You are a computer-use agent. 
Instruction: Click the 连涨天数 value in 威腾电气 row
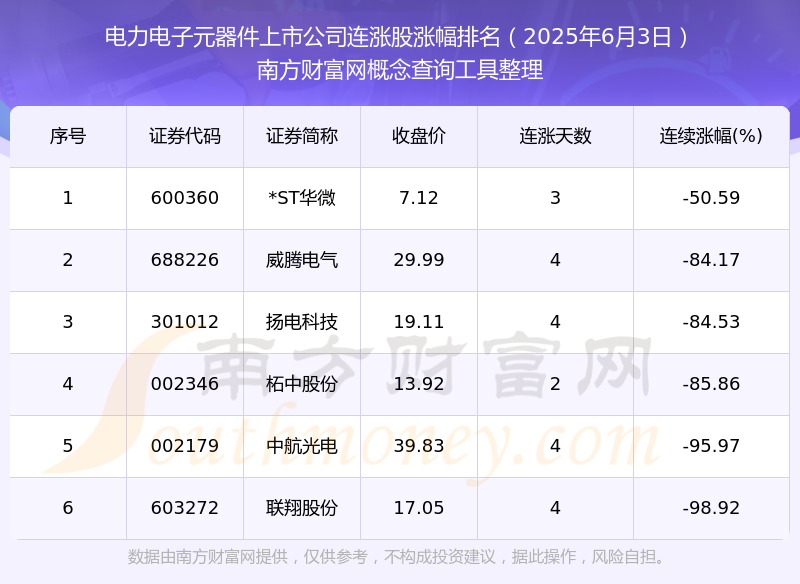[x=555, y=260]
